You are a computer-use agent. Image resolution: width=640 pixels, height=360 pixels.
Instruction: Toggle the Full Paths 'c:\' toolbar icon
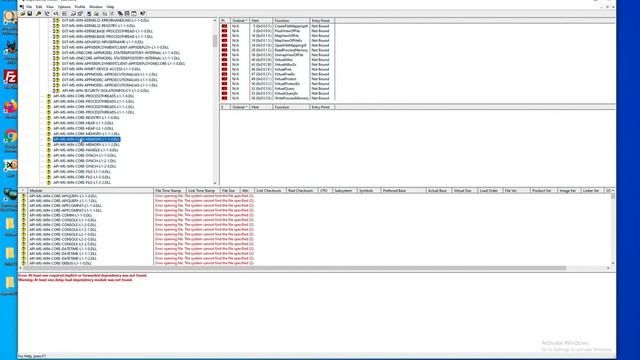tap(56, 13)
